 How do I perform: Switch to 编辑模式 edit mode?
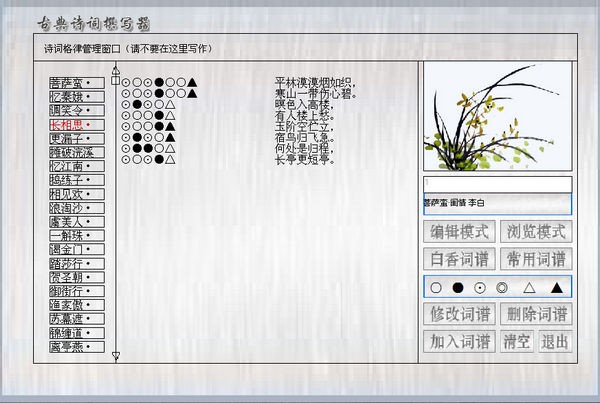click(459, 232)
